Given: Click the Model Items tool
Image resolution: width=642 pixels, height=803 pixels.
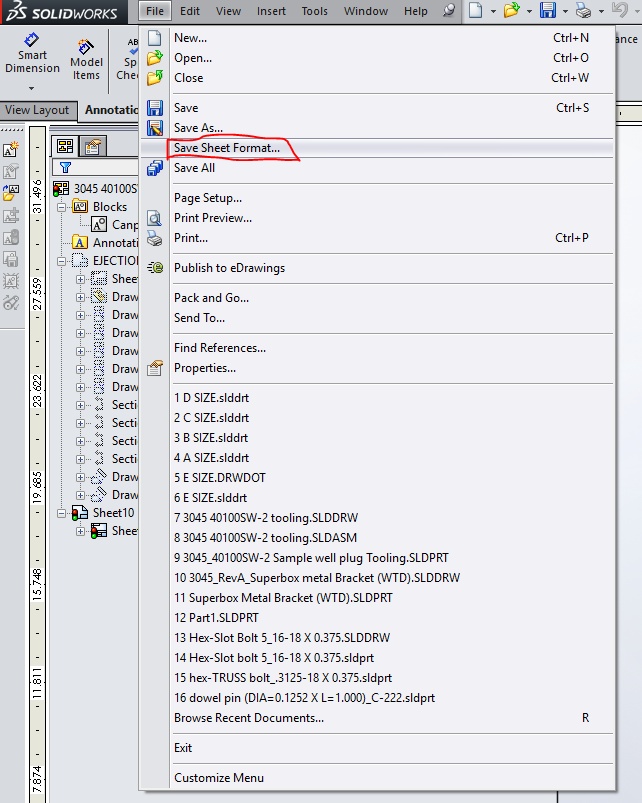Looking at the screenshot, I should point(86,60).
